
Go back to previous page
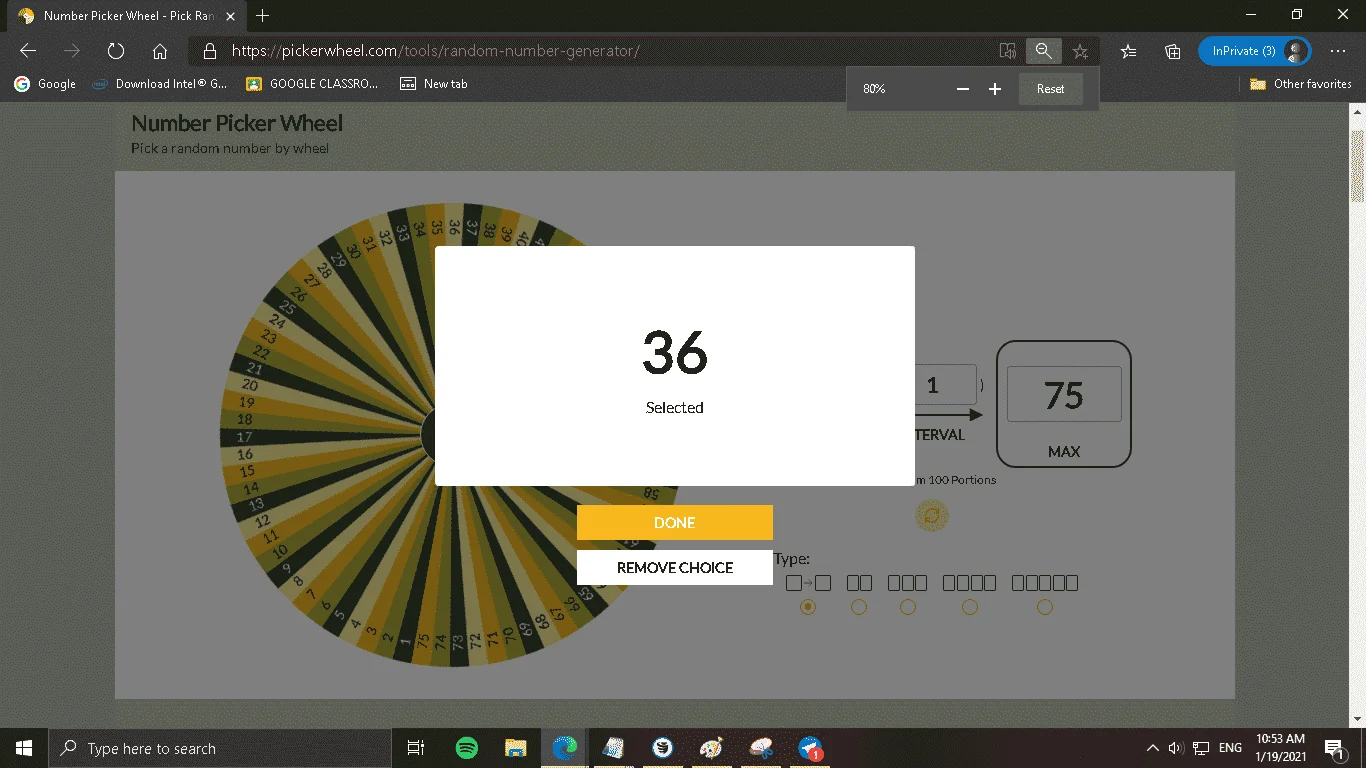28,51
